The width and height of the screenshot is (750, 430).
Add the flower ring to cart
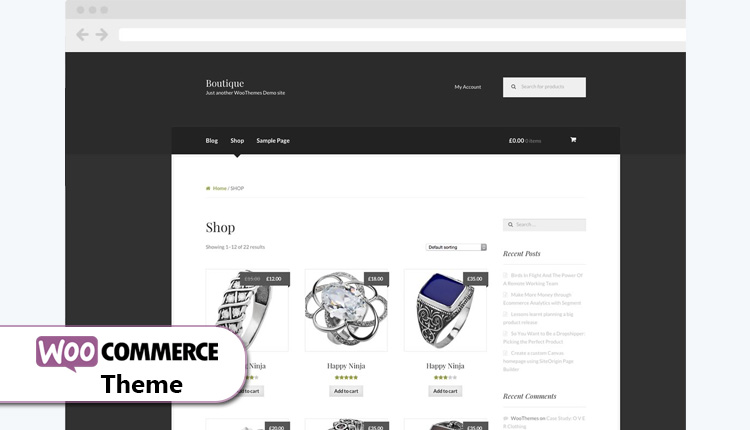(x=346, y=391)
